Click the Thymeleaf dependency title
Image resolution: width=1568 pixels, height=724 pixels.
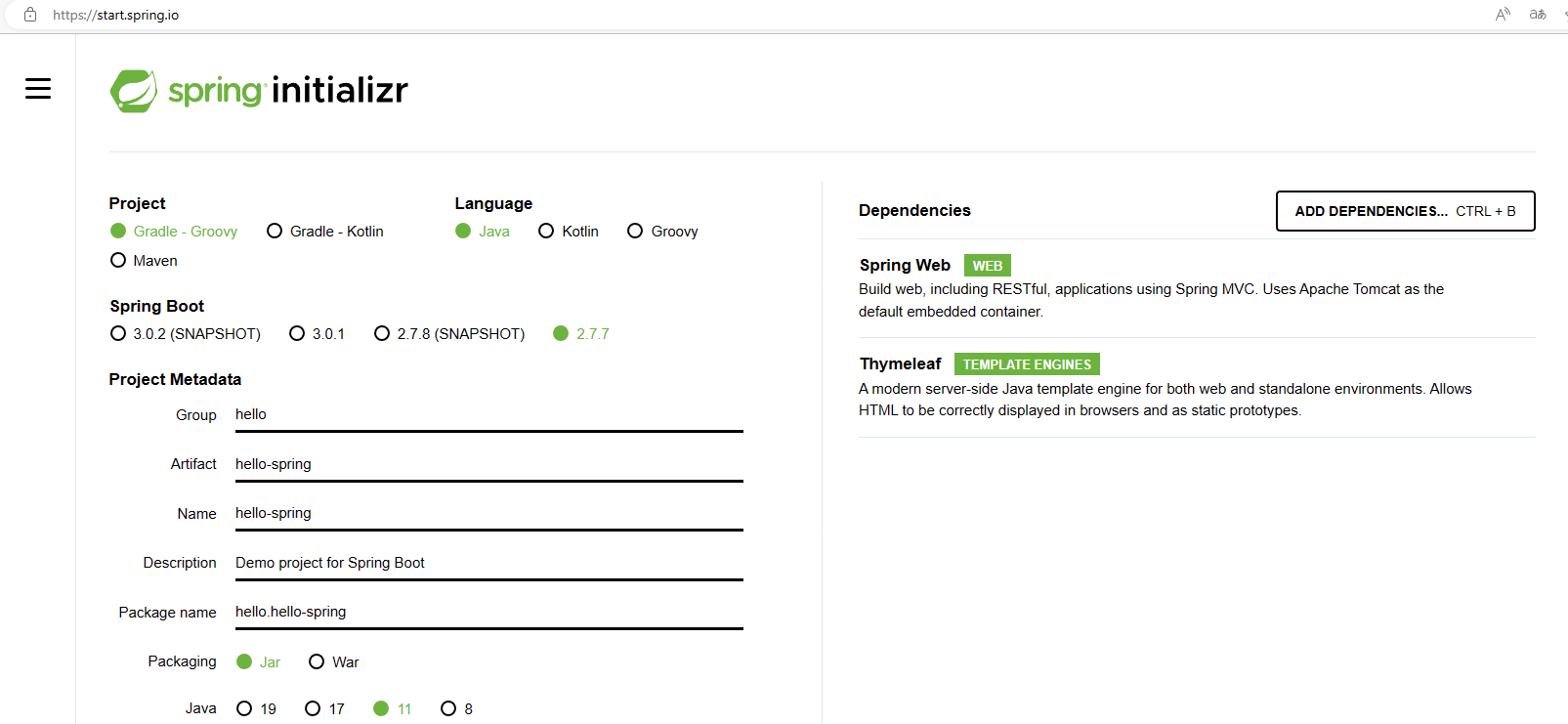(900, 364)
